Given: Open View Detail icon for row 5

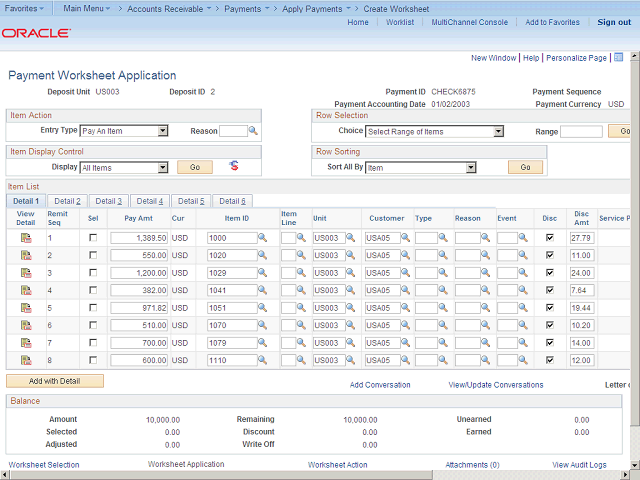Looking at the screenshot, I should click(26, 308).
